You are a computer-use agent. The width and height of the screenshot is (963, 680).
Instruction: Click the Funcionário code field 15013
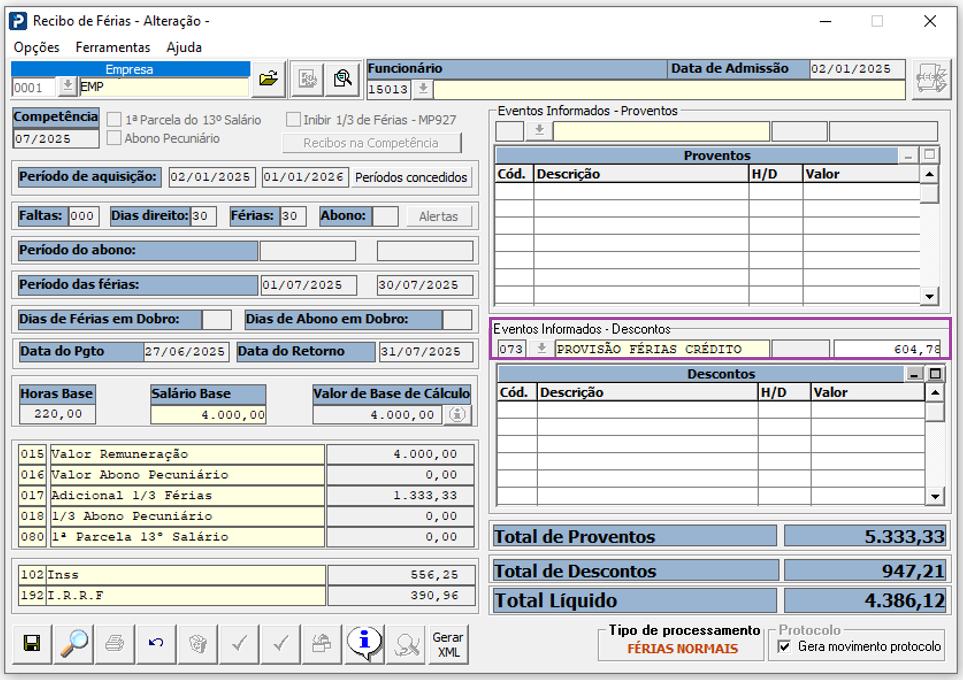click(389, 90)
